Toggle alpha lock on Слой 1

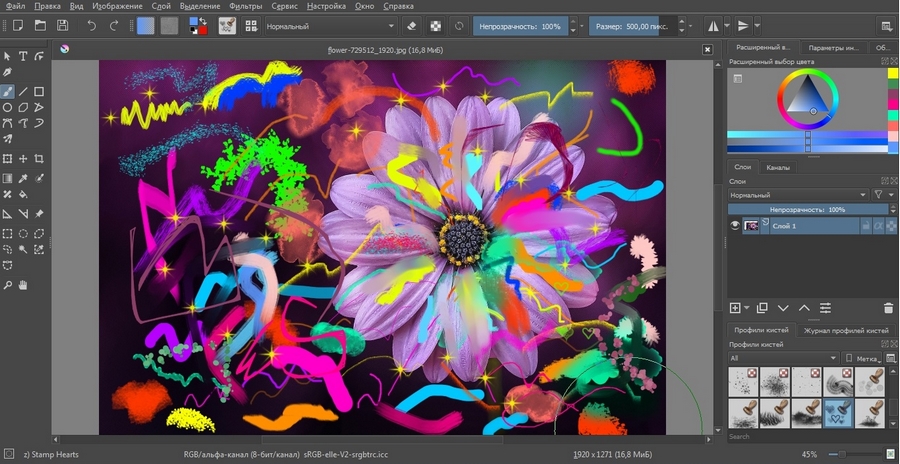891,226
